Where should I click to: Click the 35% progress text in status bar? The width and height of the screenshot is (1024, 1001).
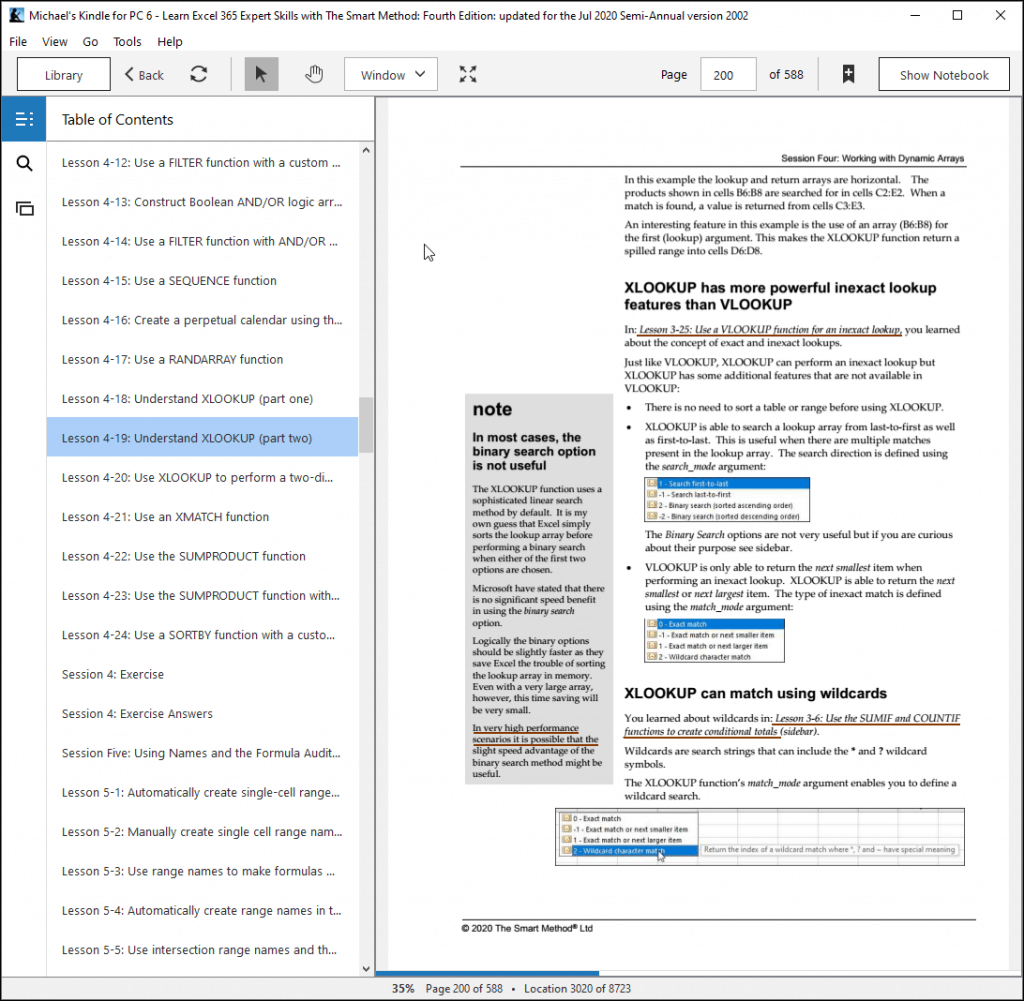tap(403, 989)
